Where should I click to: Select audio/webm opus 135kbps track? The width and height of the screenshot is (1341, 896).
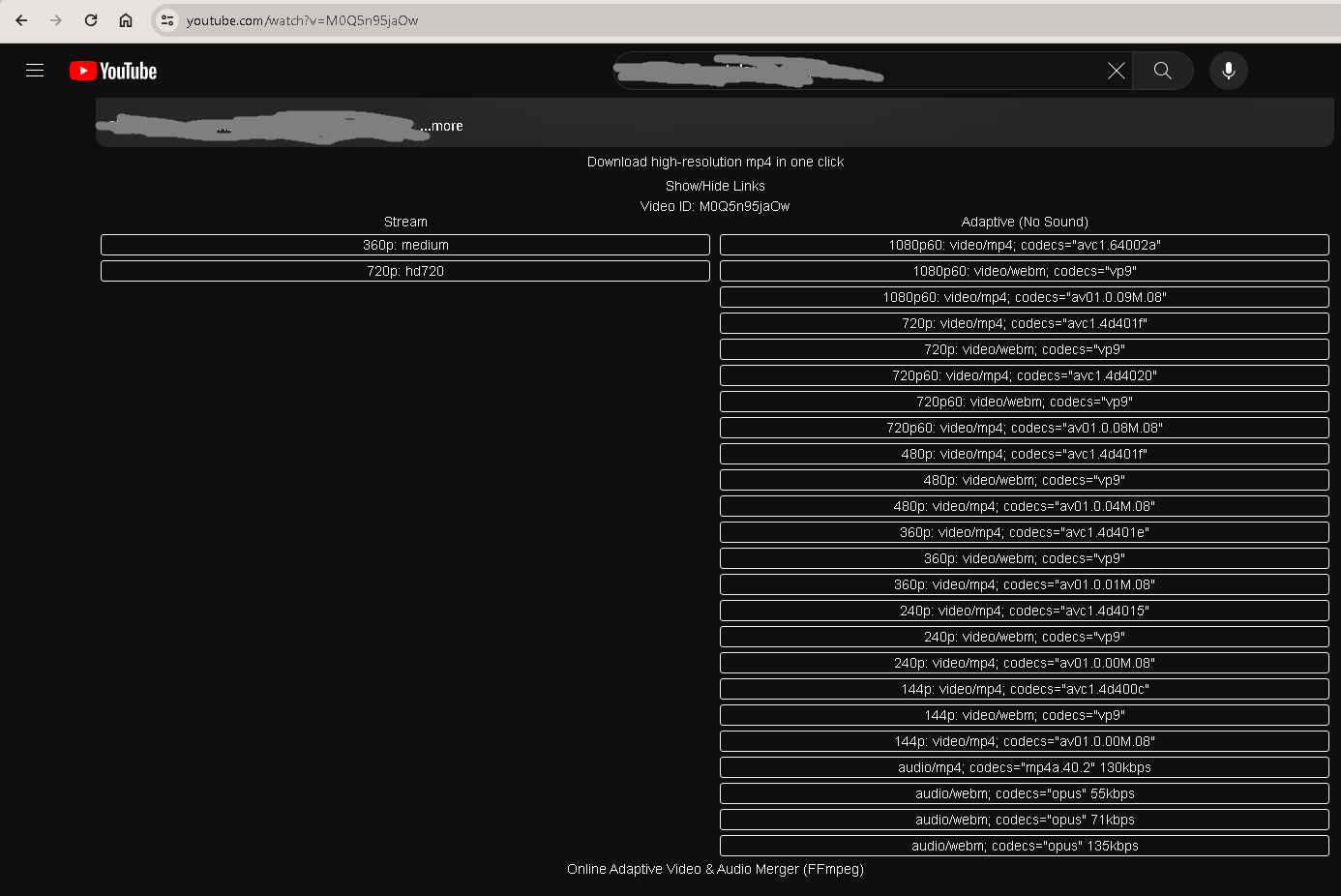[1024, 846]
